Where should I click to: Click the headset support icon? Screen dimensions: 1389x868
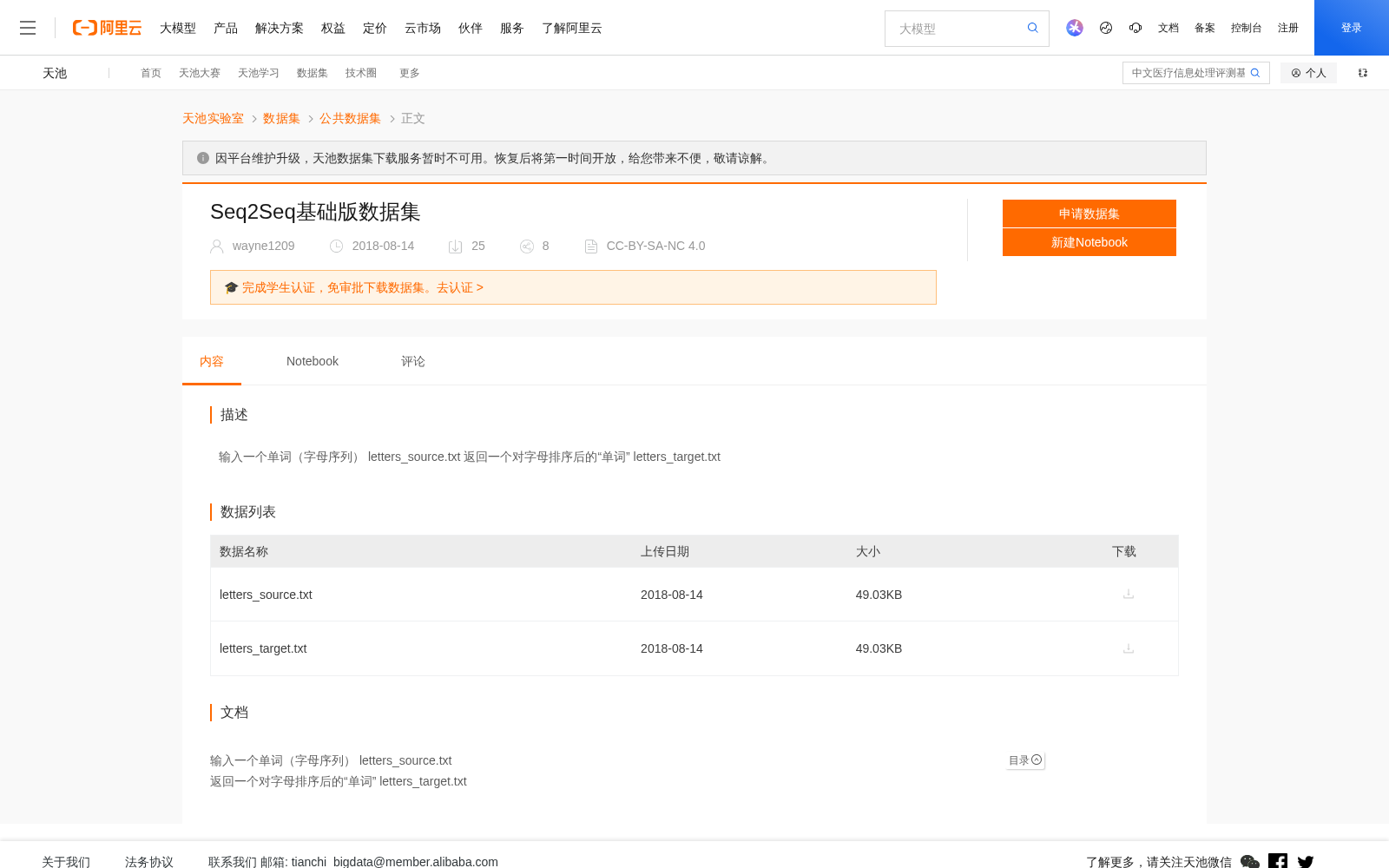click(1136, 28)
